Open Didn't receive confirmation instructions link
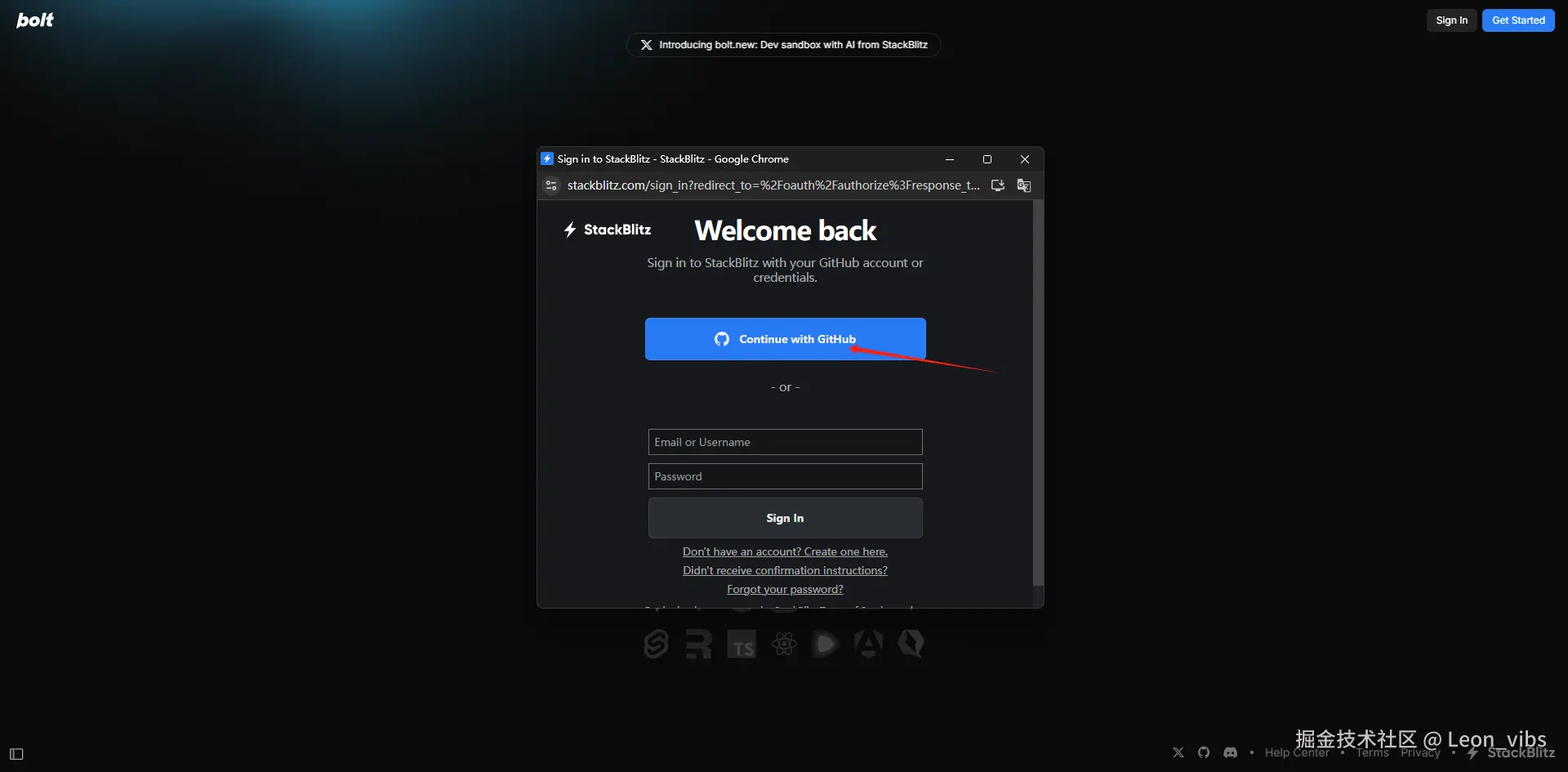 coord(785,570)
